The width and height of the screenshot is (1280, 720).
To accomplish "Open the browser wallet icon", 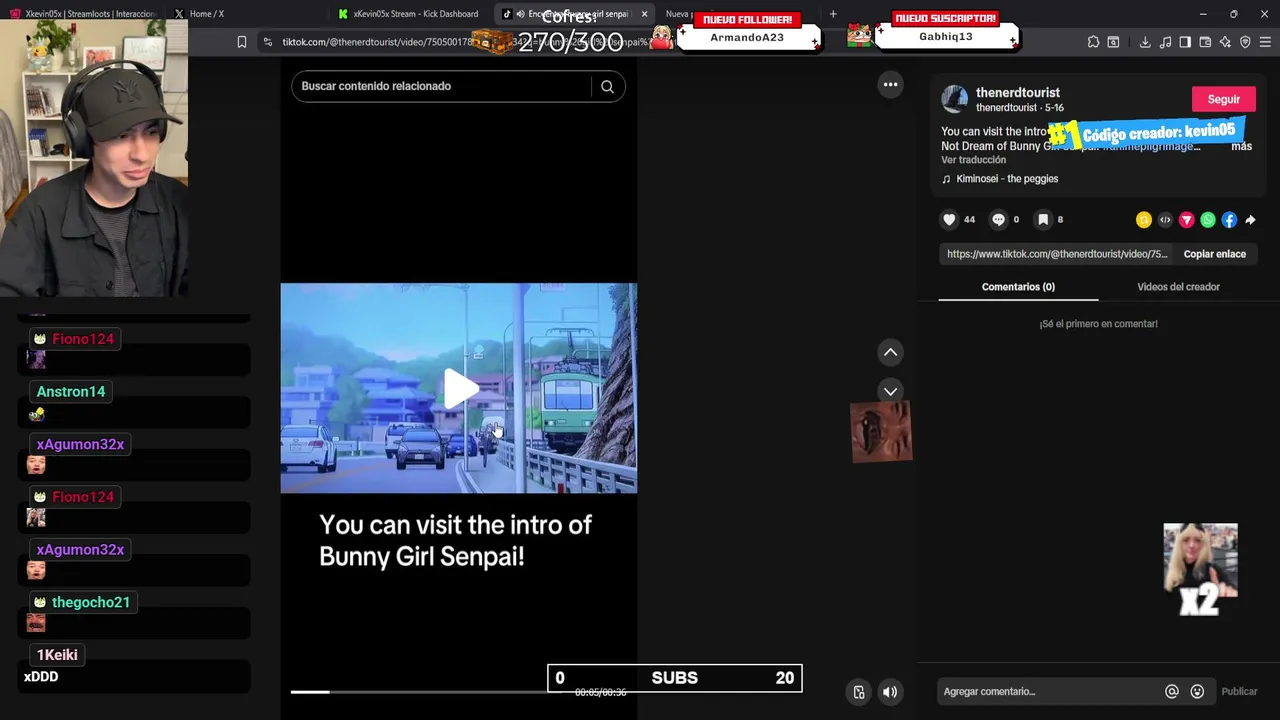I will [1205, 42].
